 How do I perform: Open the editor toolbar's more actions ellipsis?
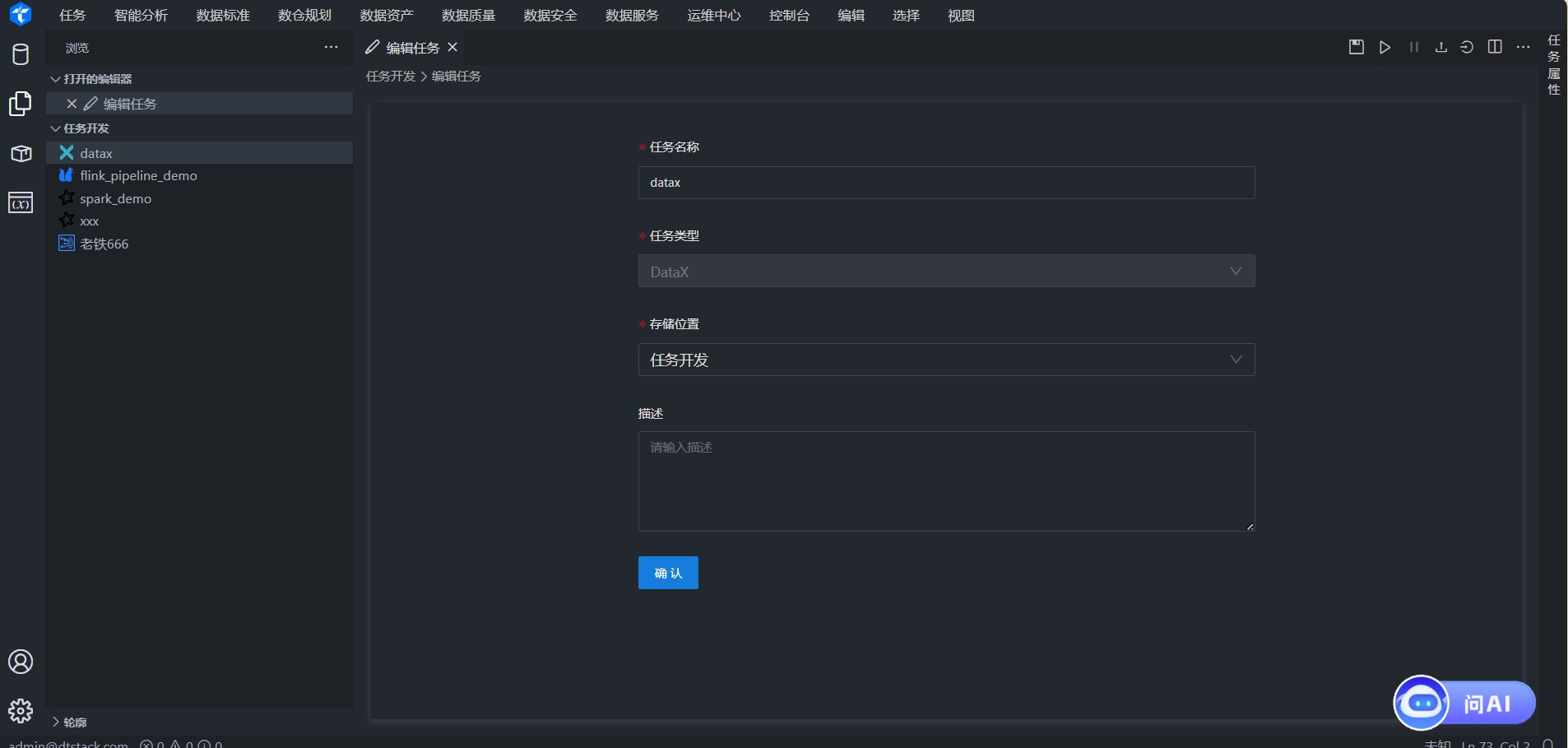(1524, 47)
